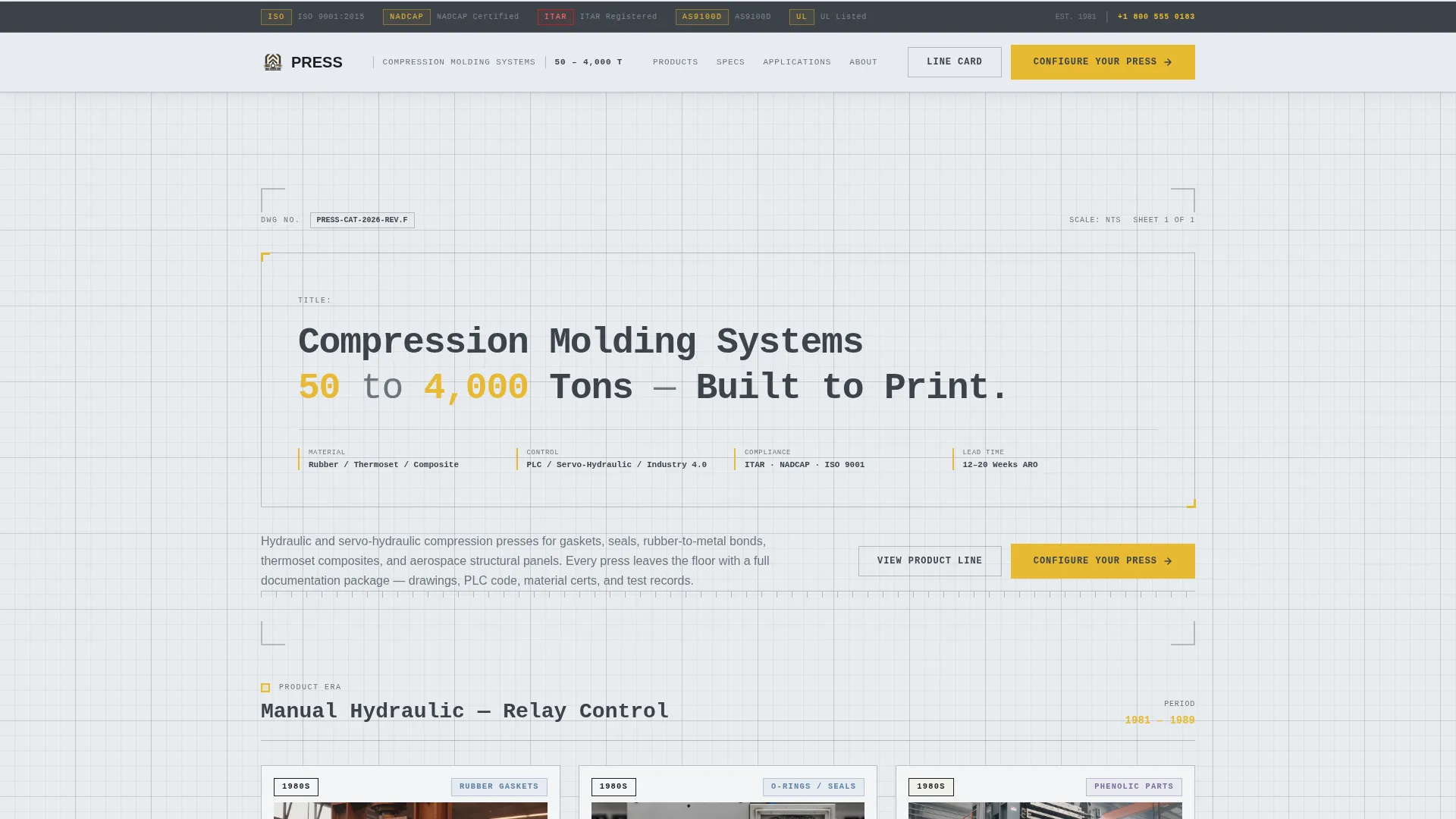Open the Rubber Gaskets card image
Image resolution: width=1456 pixels, height=819 pixels.
[410, 811]
